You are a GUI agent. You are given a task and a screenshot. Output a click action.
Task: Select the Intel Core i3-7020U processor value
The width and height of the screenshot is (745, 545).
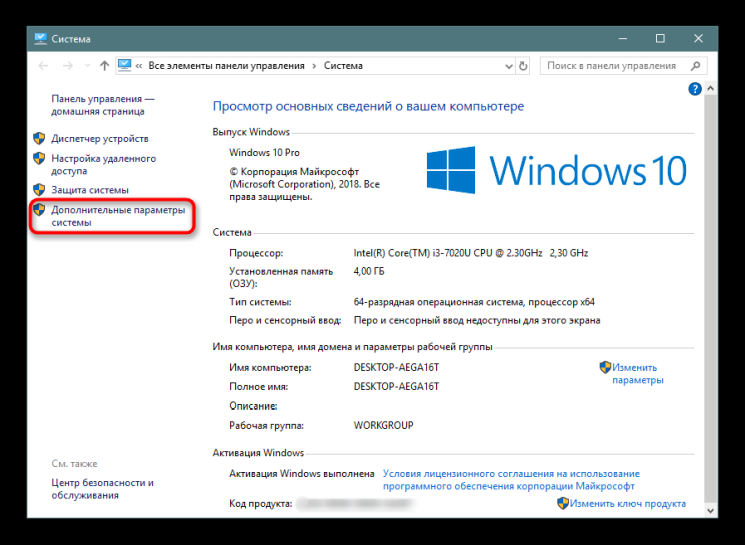tap(470, 253)
